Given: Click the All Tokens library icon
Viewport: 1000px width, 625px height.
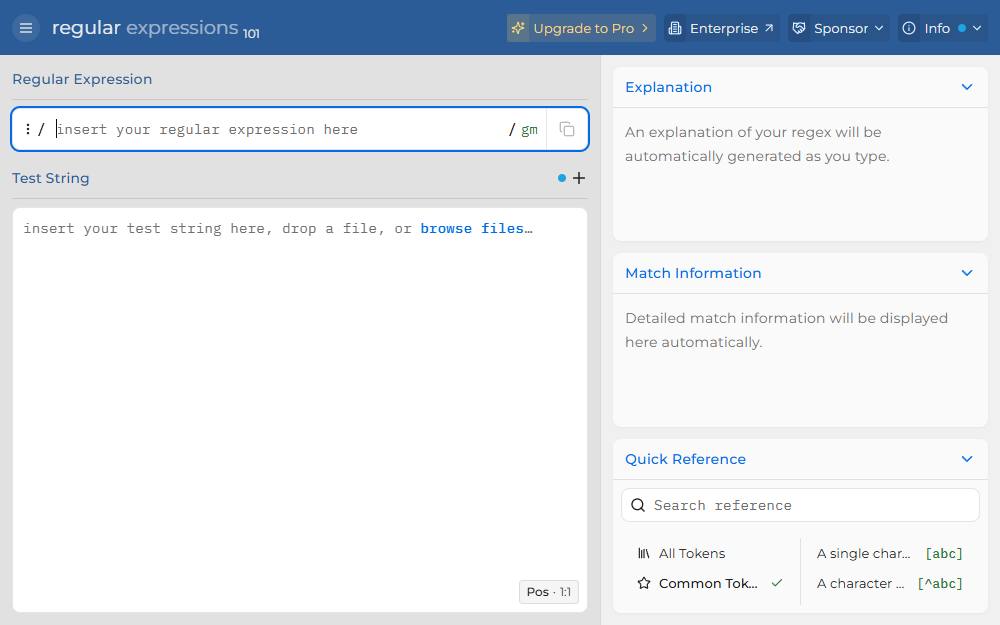Looking at the screenshot, I should point(643,554).
